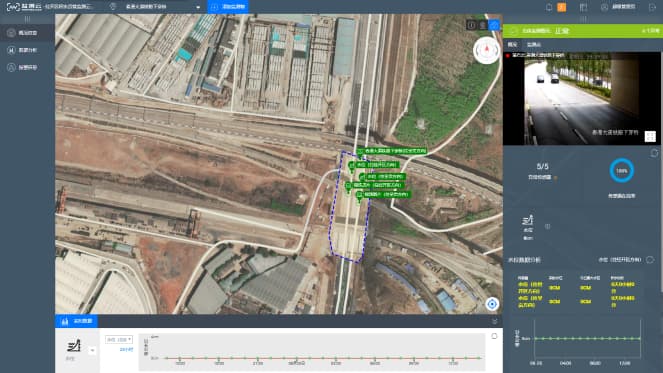Viewport: 663px width, 373px height.
Task: Select the second item in the left sidebar
Action: point(27,50)
